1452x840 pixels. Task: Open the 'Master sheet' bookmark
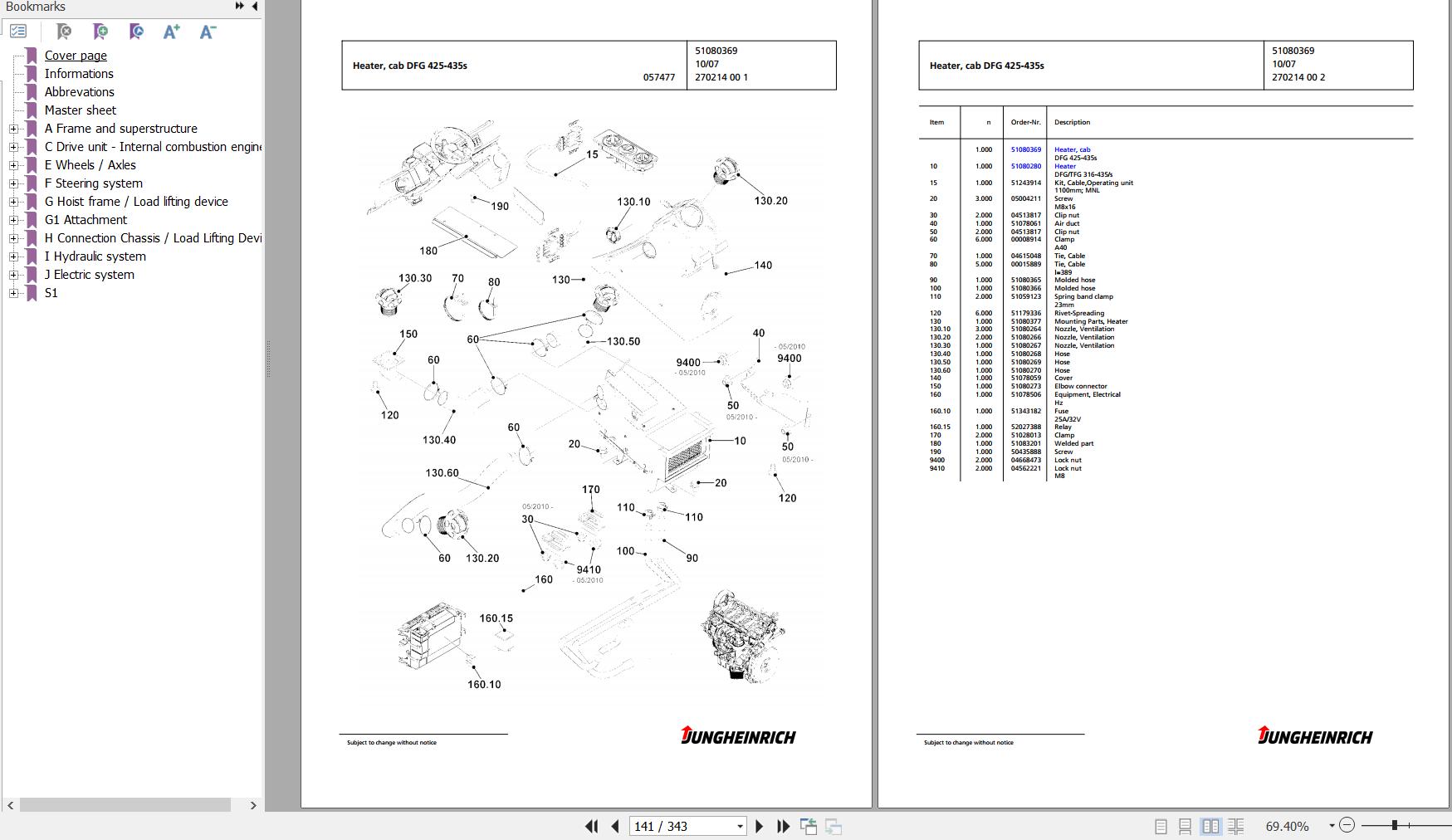click(81, 110)
